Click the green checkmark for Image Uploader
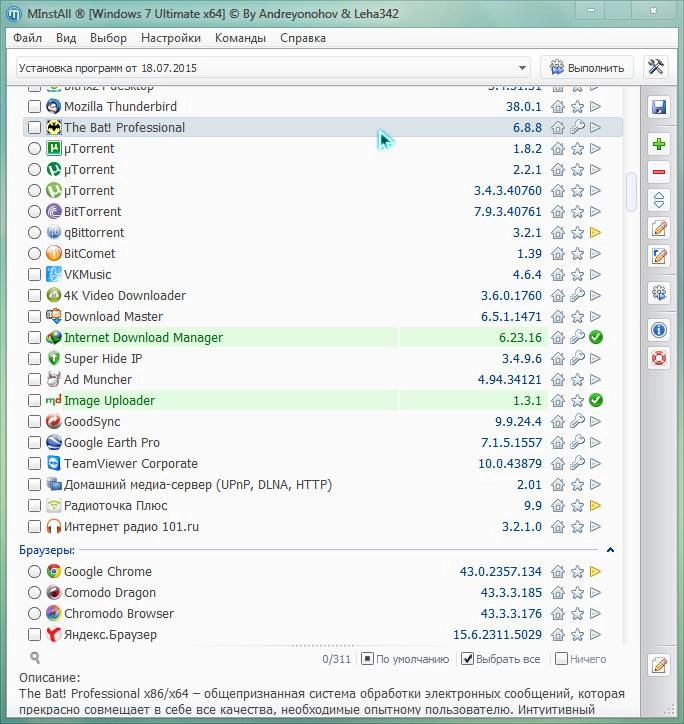This screenshot has height=724, width=684. coord(596,400)
